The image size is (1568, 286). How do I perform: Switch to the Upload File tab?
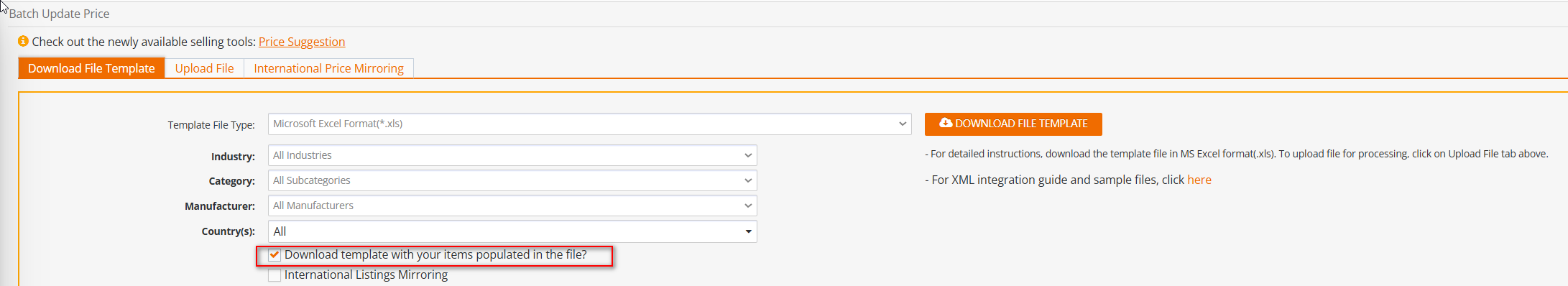click(205, 68)
